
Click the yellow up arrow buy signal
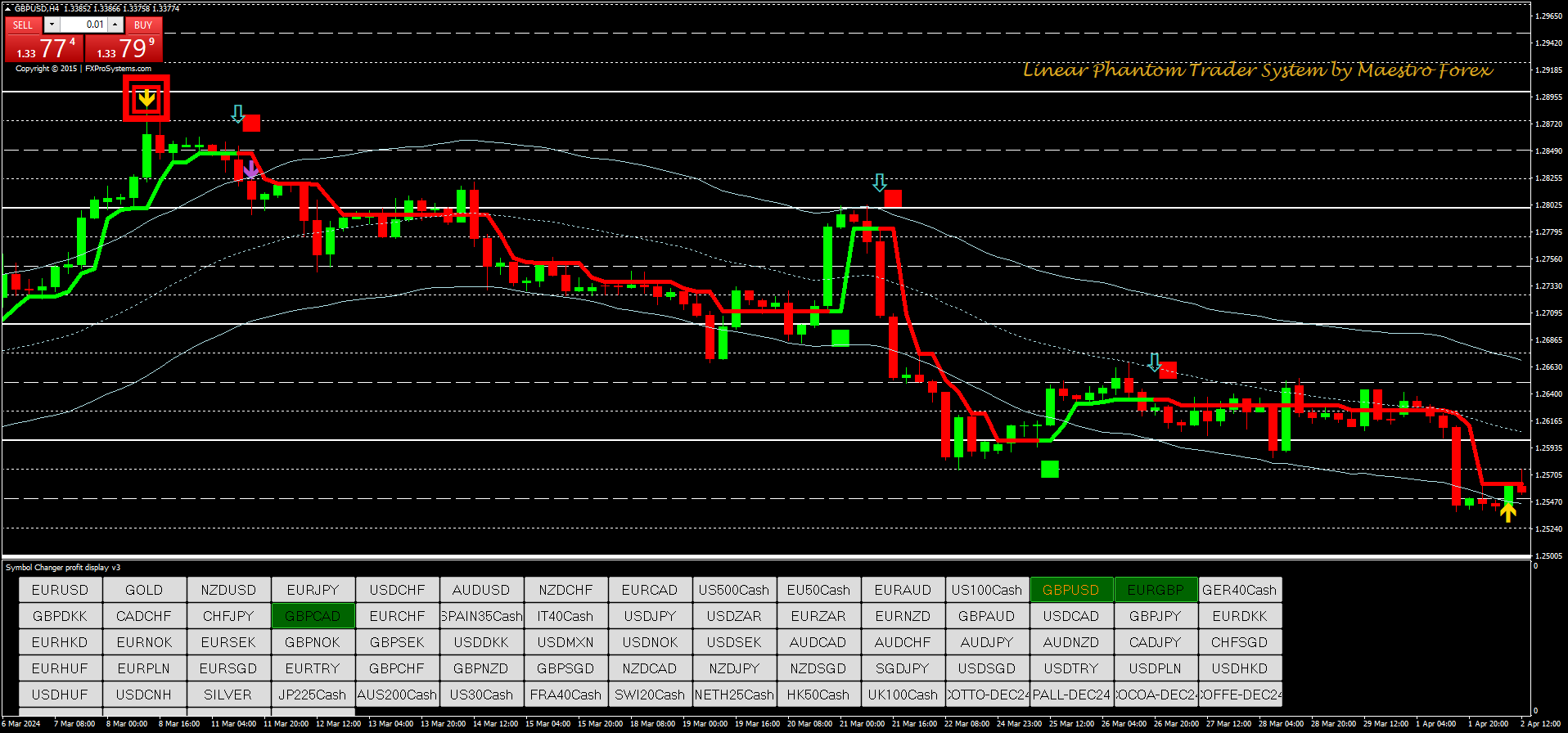pos(1507,513)
